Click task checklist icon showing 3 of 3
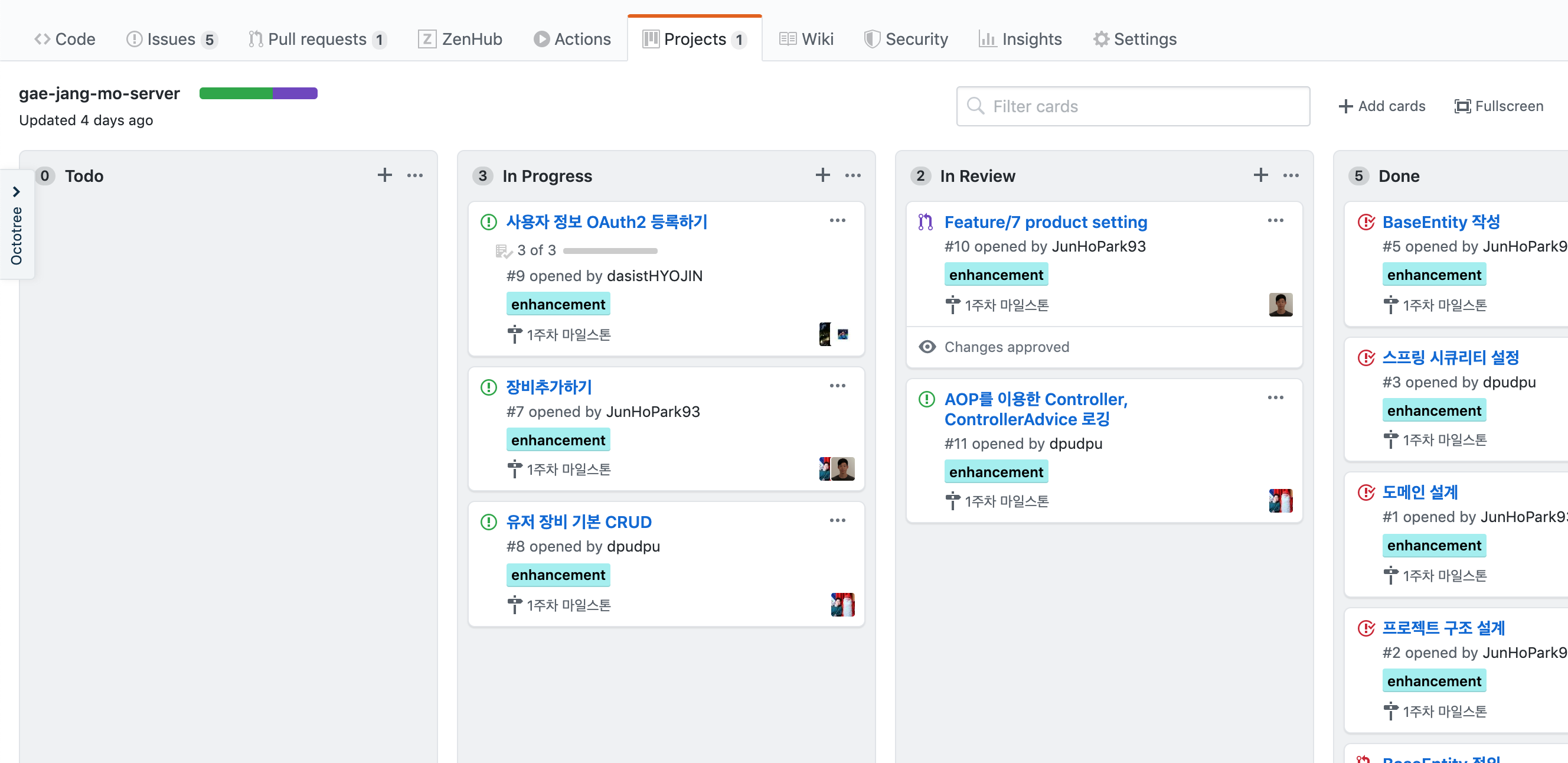 (503, 250)
